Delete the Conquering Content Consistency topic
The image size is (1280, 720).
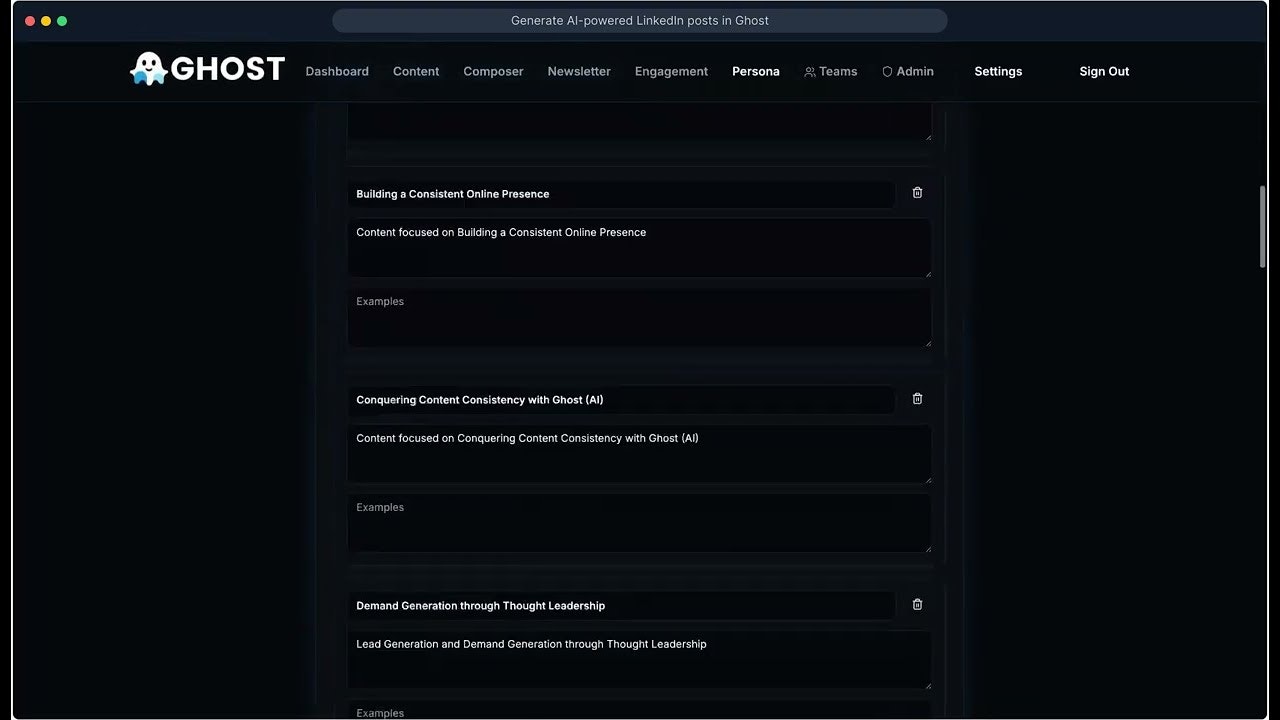coord(917,399)
